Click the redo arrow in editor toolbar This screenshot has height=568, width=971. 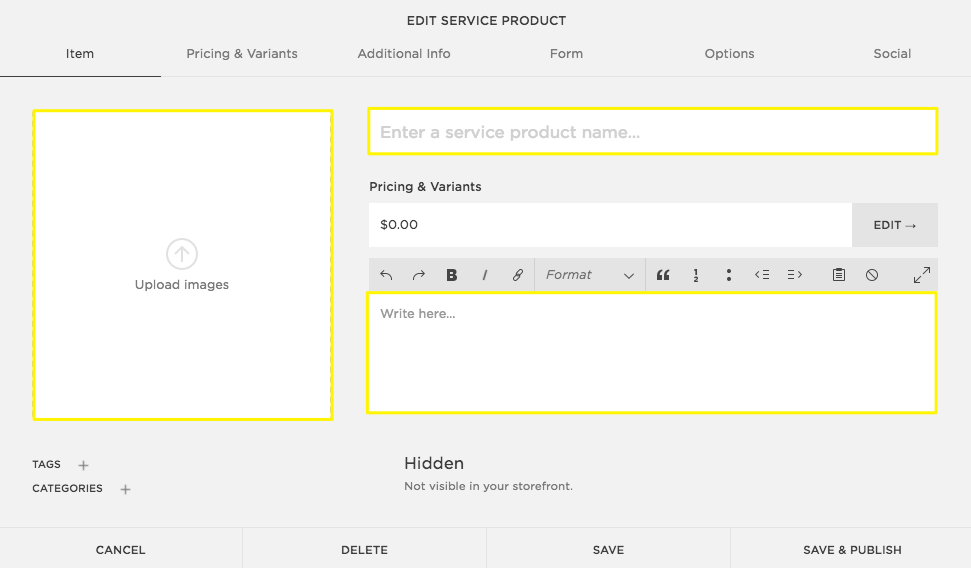[419, 275]
